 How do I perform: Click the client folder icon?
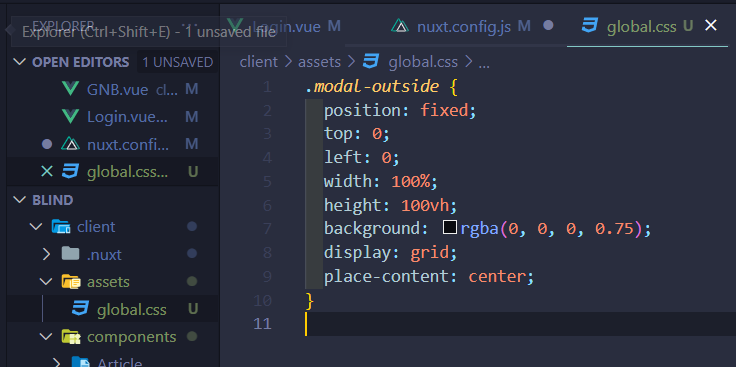coord(61,227)
